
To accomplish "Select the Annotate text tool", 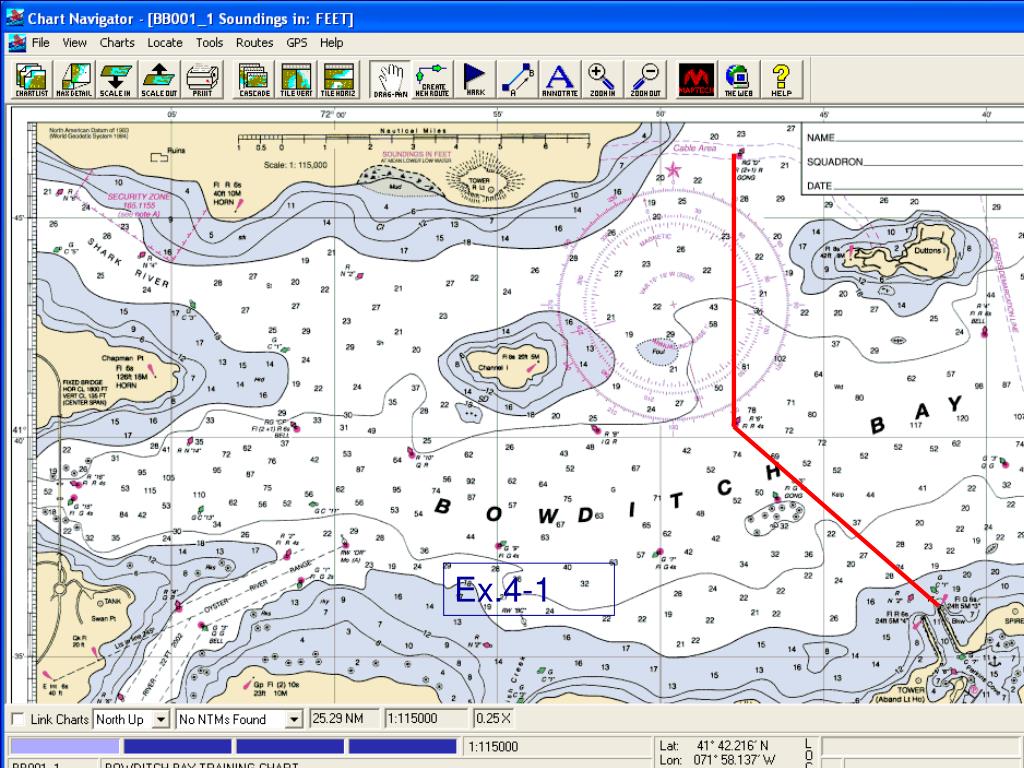I will (x=560, y=80).
